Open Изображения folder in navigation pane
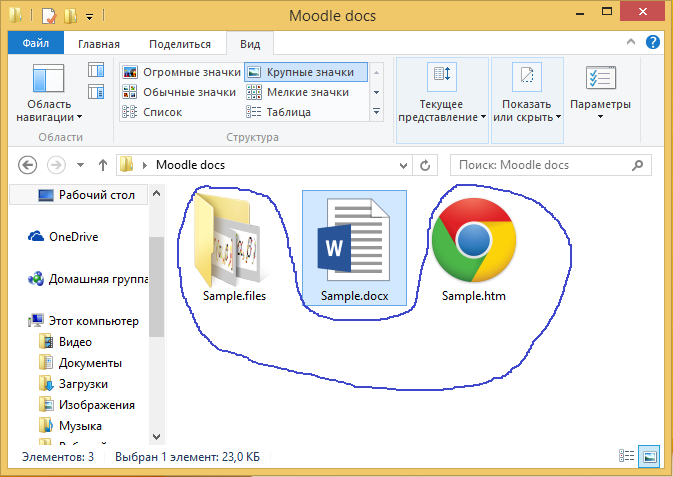The image size is (673, 477). click(x=87, y=405)
